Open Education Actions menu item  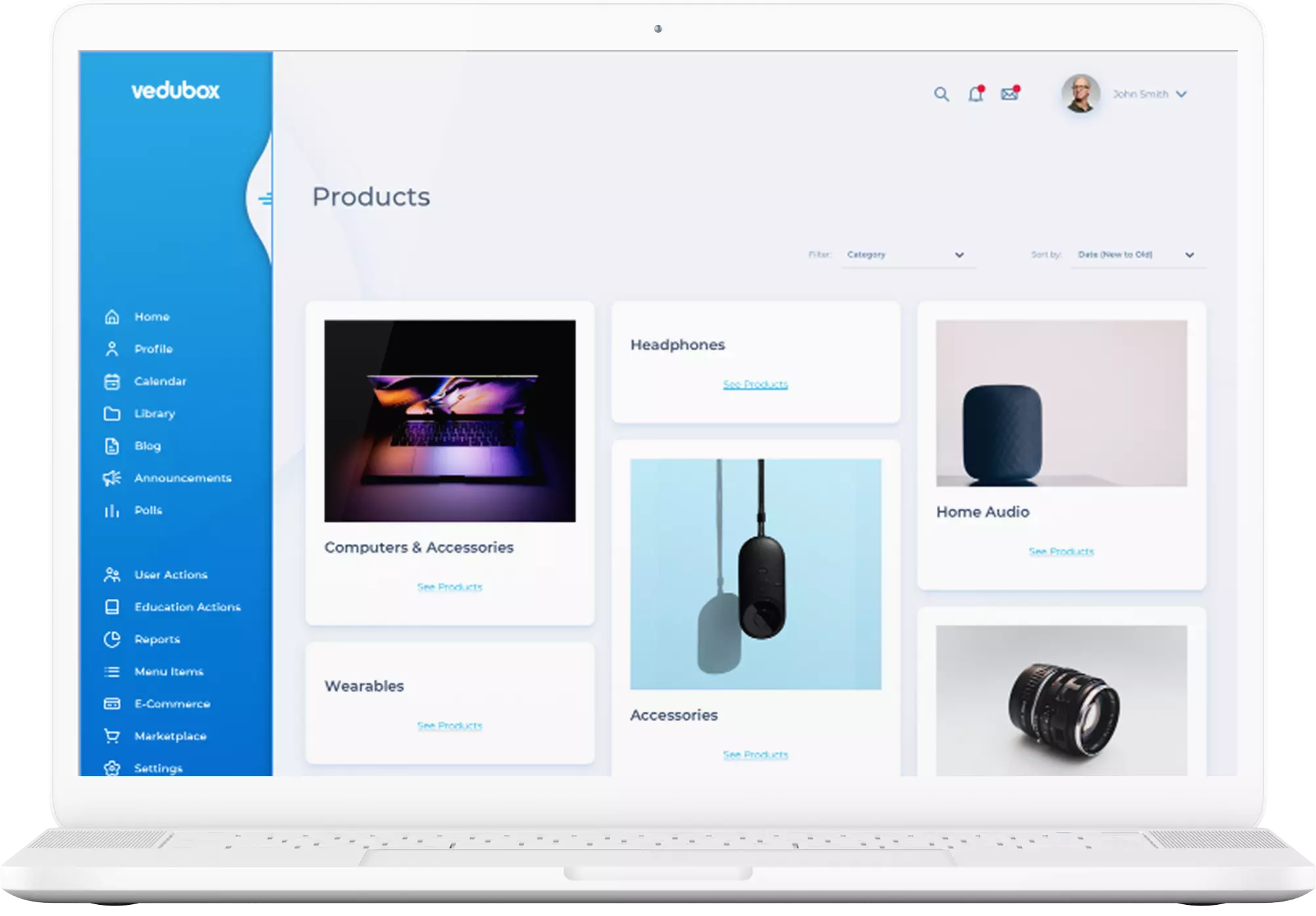point(187,607)
